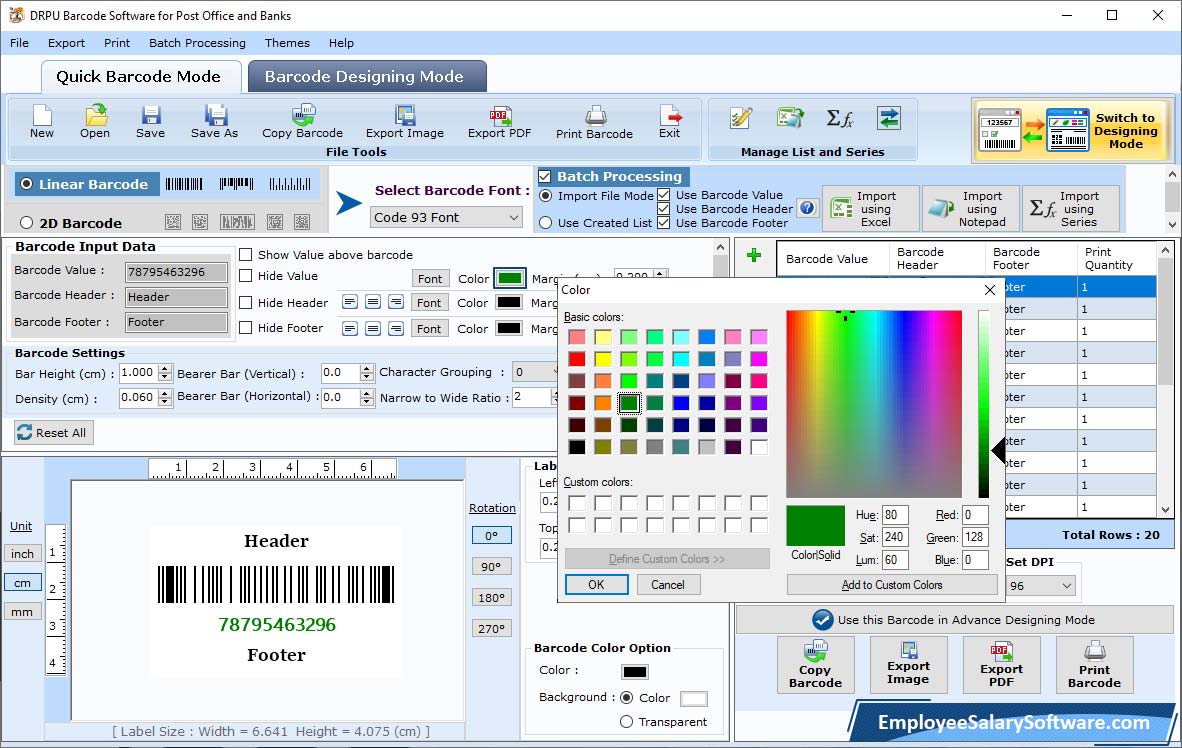Click Export Image toolbar icon
Viewport: 1182px width, 748px height.
(405, 122)
